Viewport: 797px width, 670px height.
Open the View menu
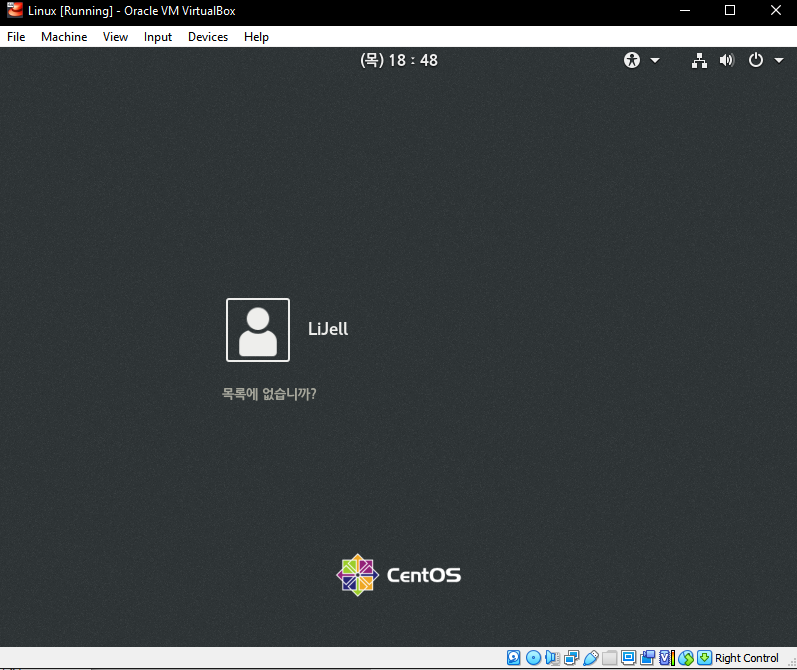coord(115,37)
